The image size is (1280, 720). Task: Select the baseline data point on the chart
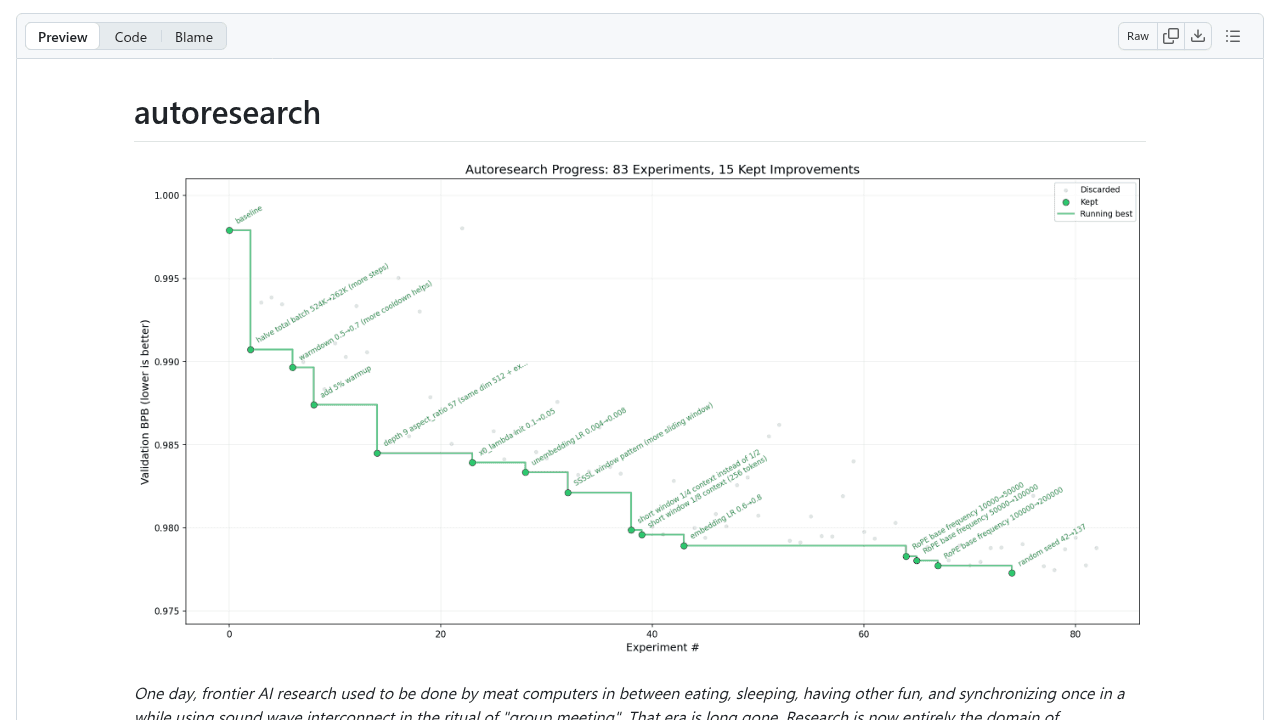(x=228, y=230)
